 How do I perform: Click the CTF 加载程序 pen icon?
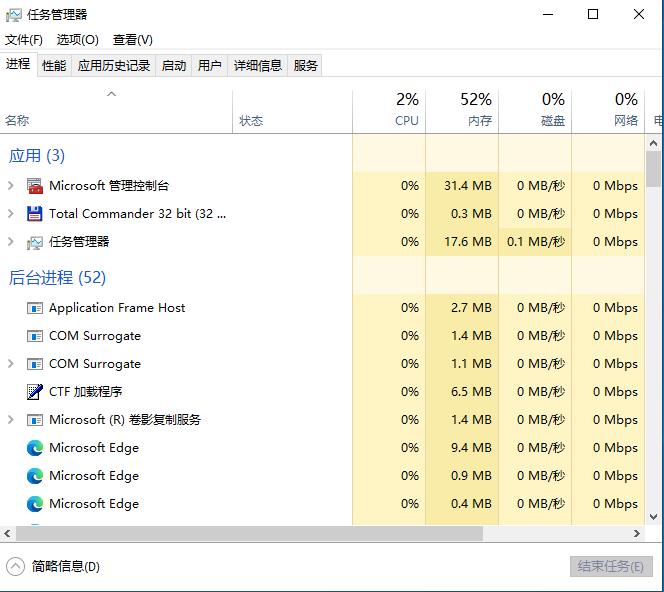35,392
